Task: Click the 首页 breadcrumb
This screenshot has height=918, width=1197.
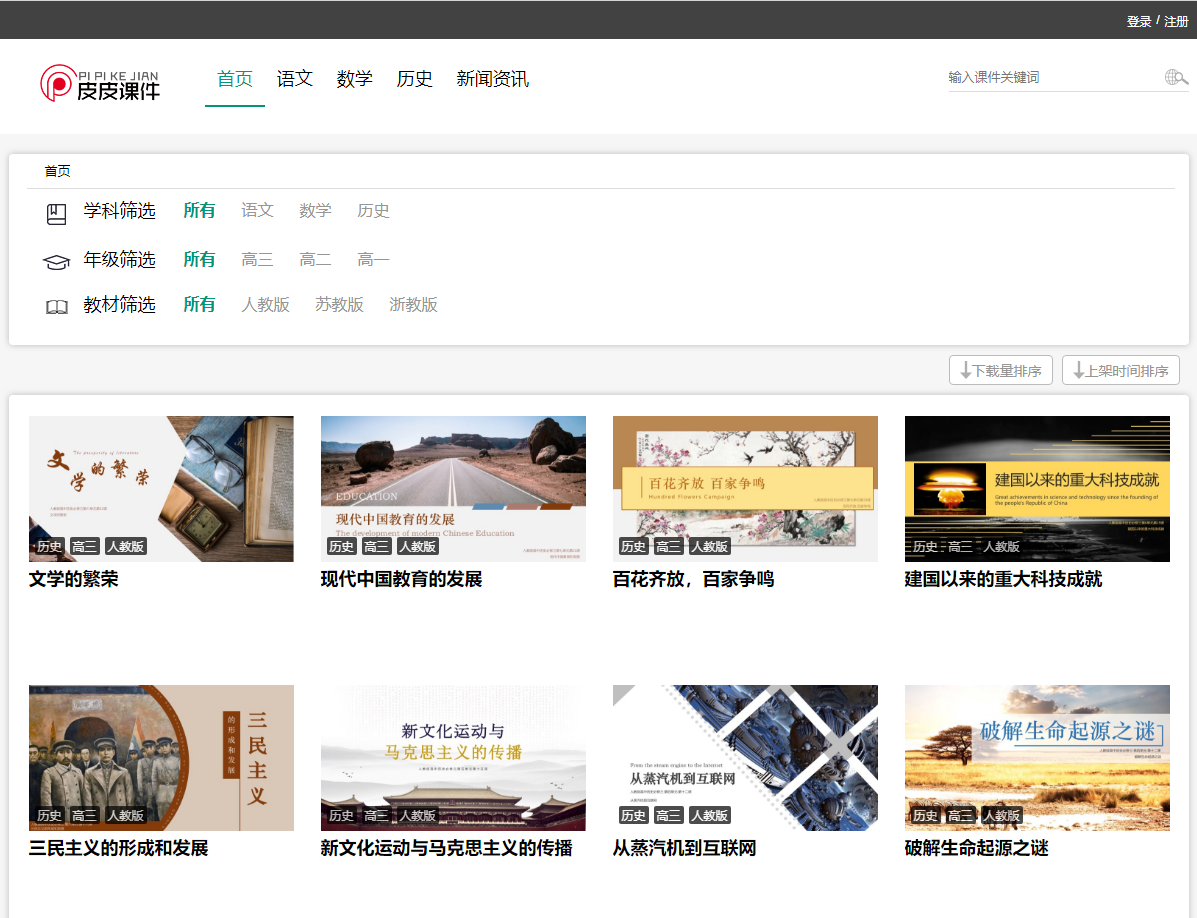Action: 57,171
